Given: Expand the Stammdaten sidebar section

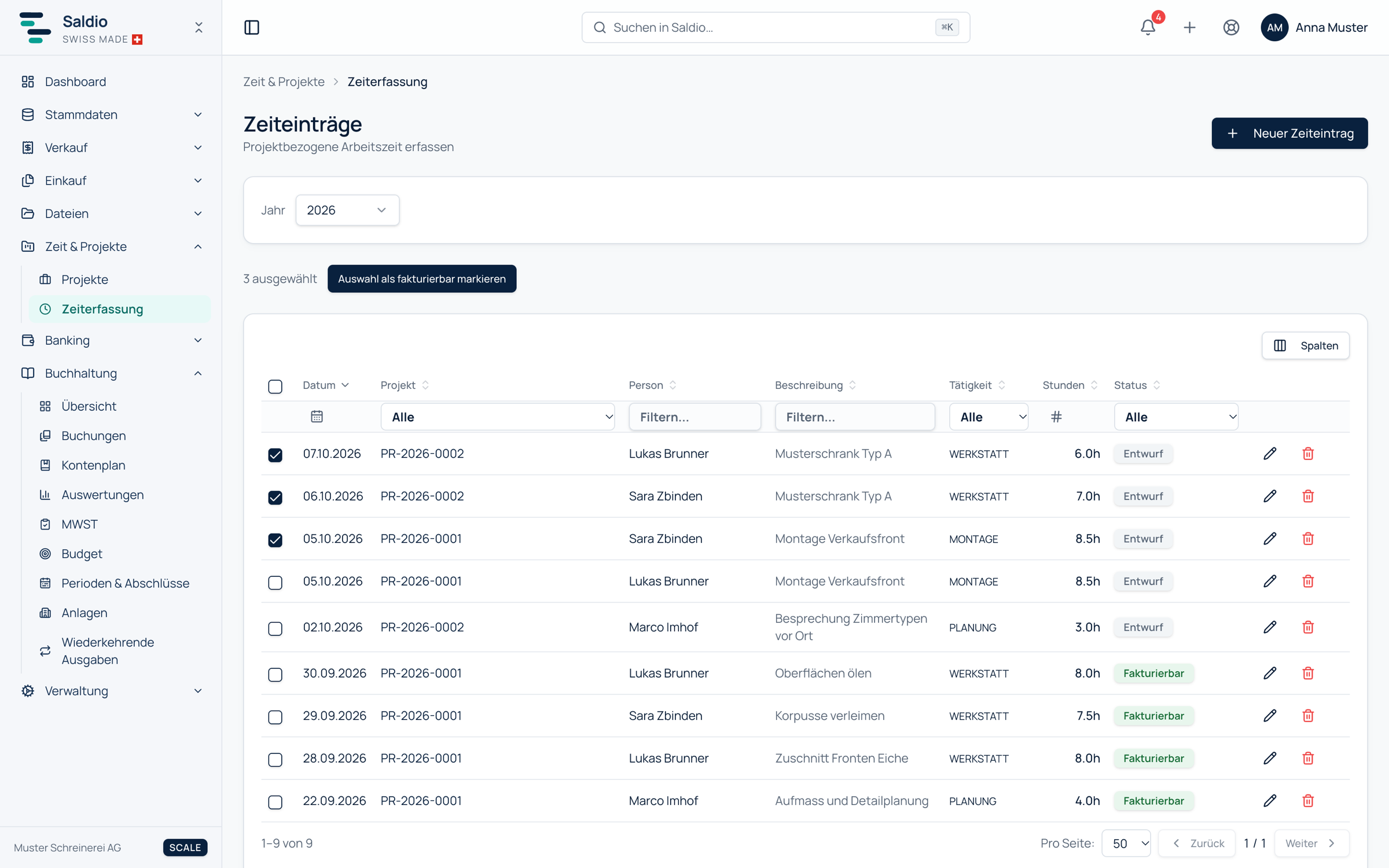Looking at the screenshot, I should click(111, 115).
